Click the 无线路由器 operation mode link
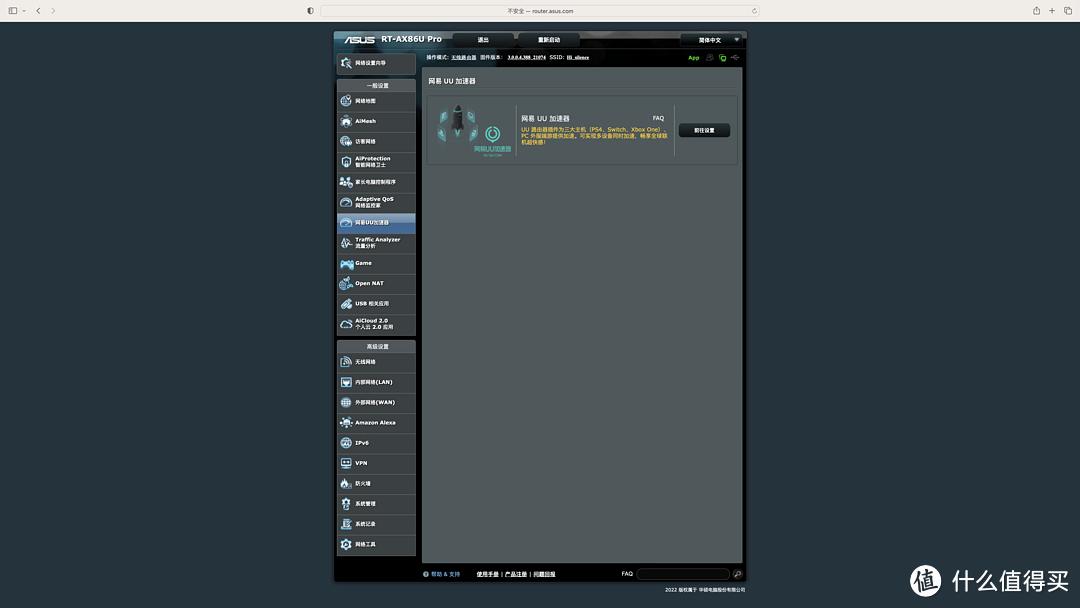 464,58
